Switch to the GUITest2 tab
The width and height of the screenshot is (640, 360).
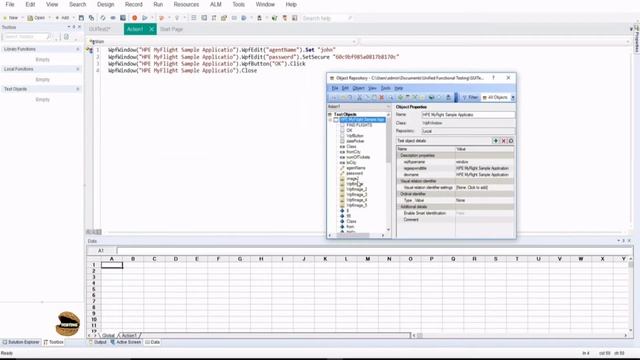tap(100, 29)
